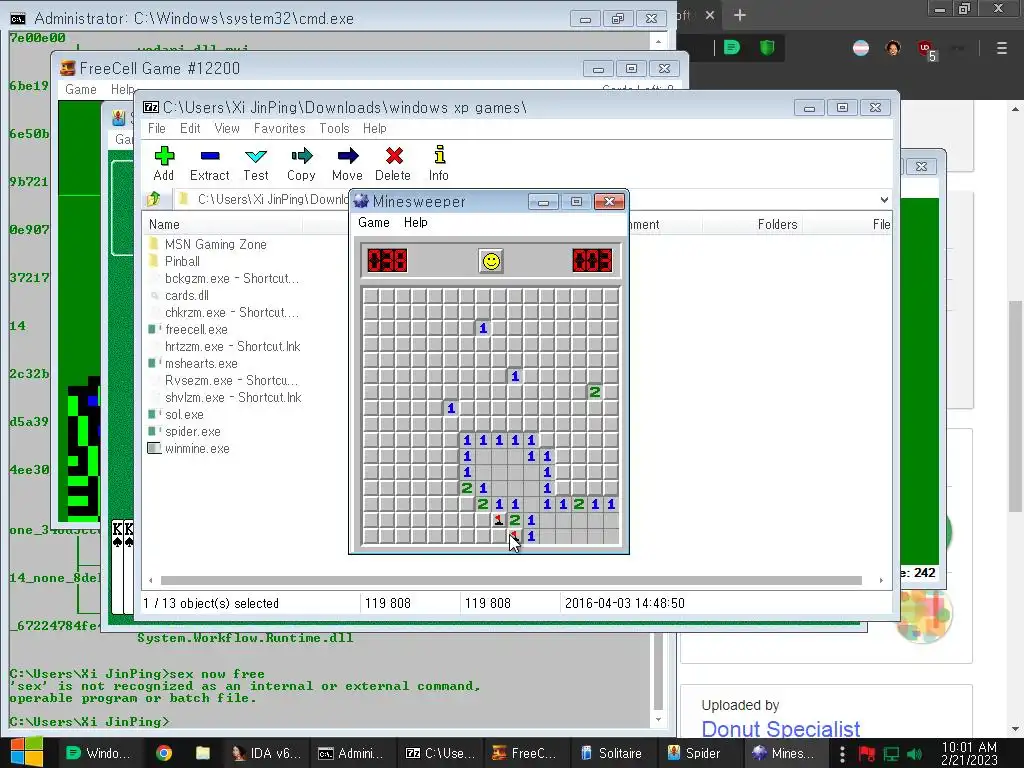Select mshearts.exe in file list
1024x768 pixels.
pyautogui.click(x=201, y=363)
